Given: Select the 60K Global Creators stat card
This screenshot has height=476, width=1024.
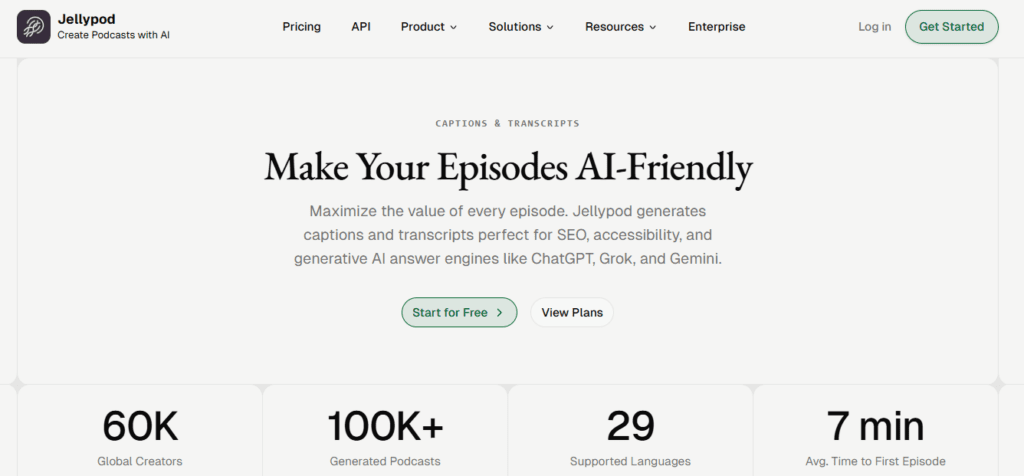Looking at the screenshot, I should [x=140, y=433].
